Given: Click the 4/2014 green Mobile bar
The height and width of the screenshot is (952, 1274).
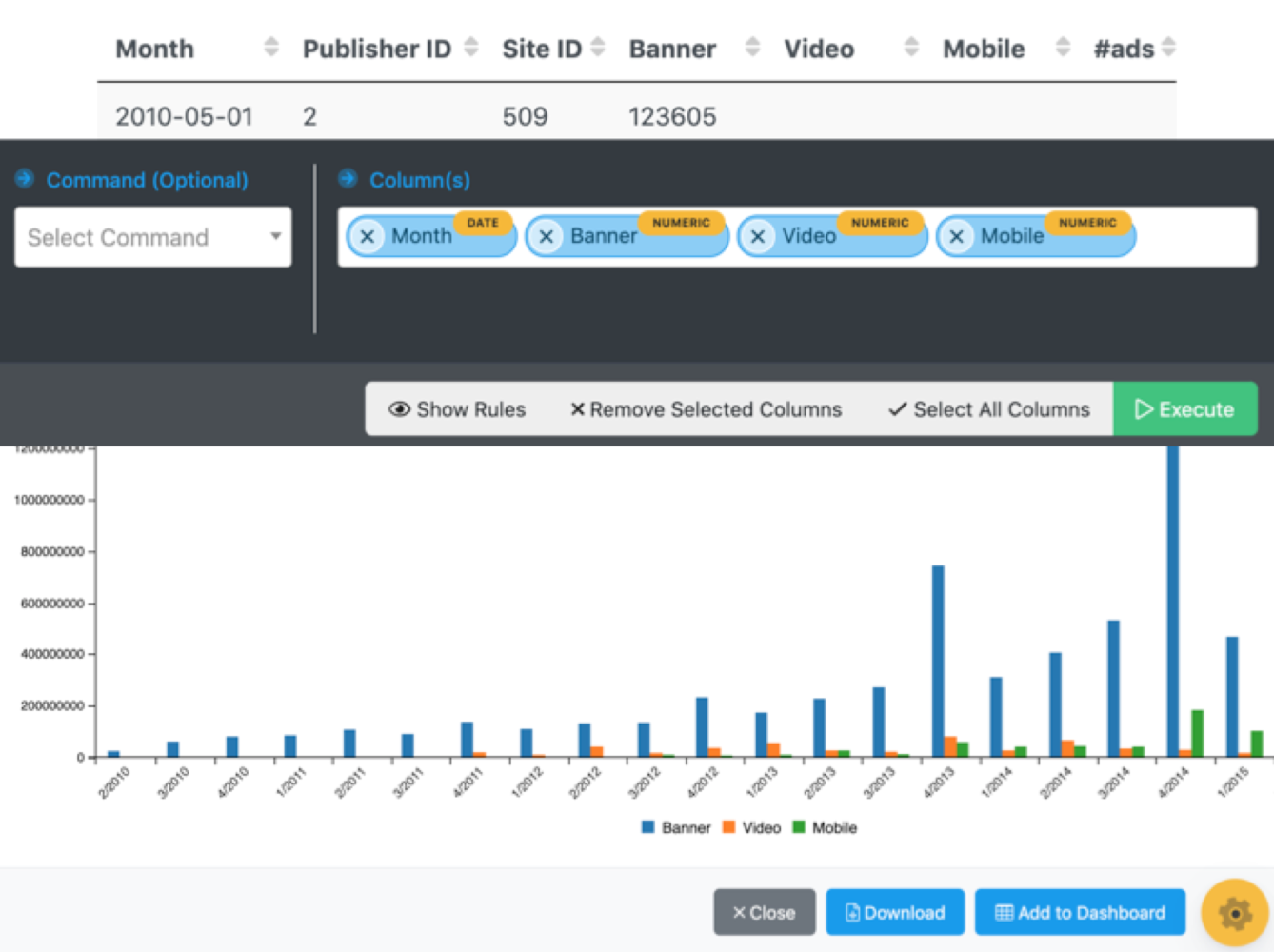Looking at the screenshot, I should 1197,734.
